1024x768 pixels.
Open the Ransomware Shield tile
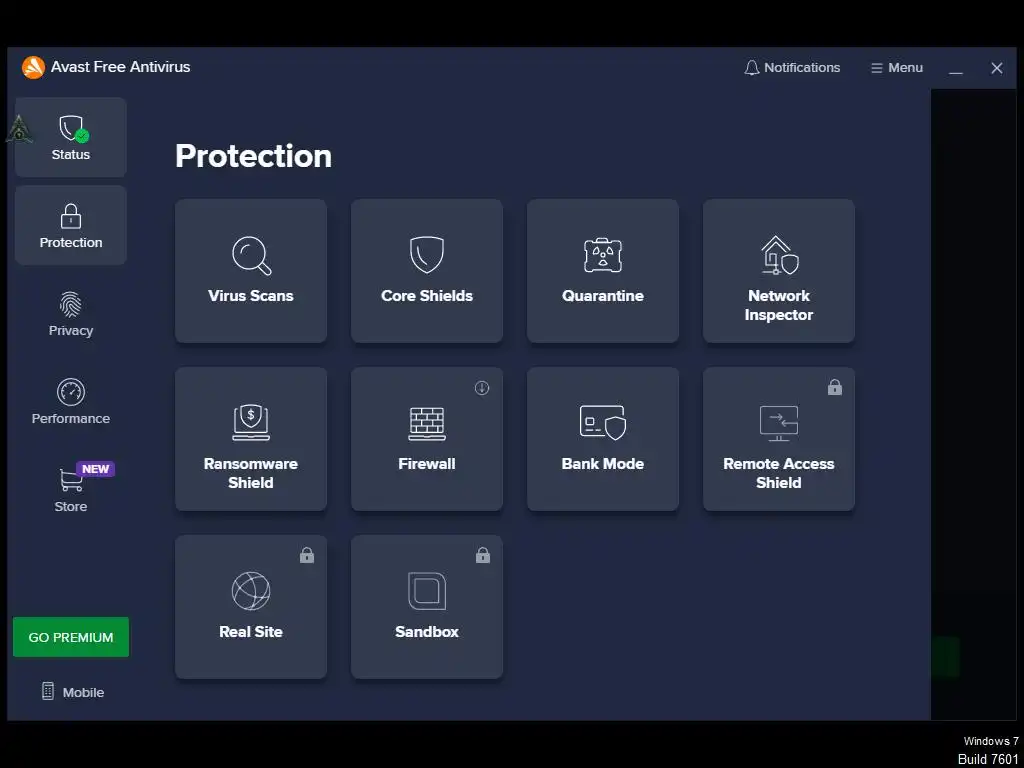(x=251, y=439)
